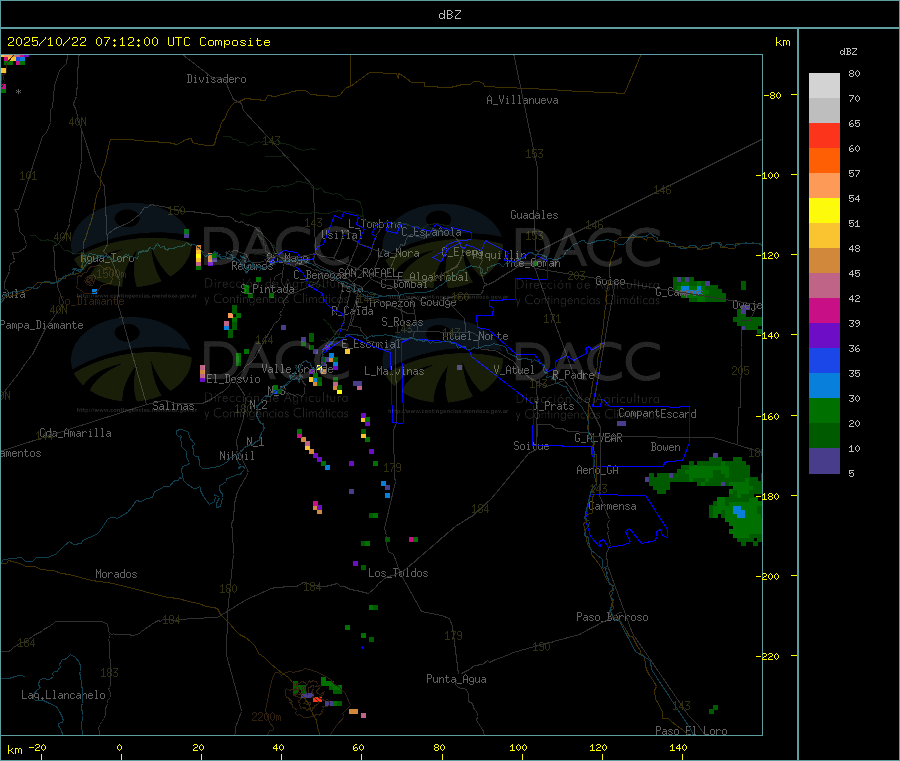Click the Morados place label
Viewport: 900px width, 761px height.
(117, 574)
